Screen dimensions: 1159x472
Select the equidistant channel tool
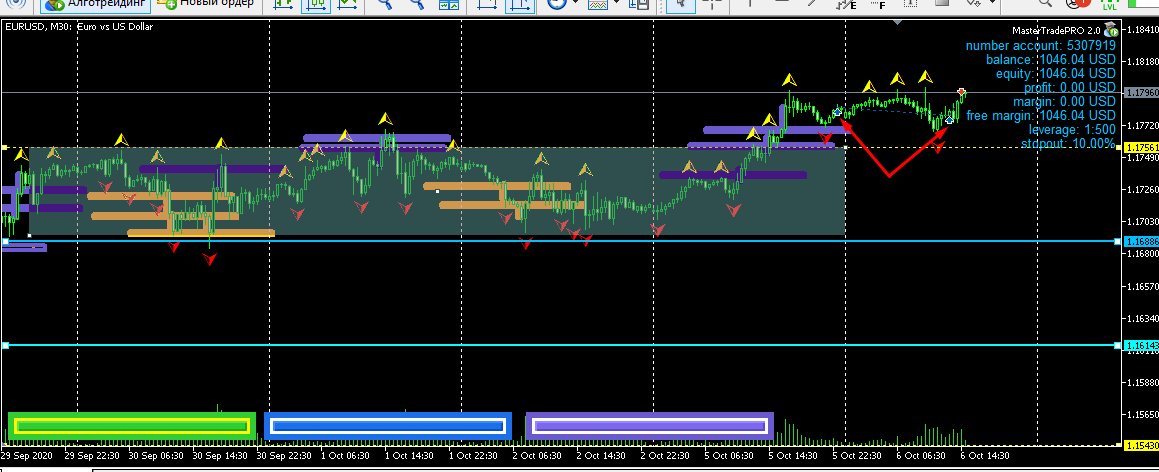[x=844, y=4]
